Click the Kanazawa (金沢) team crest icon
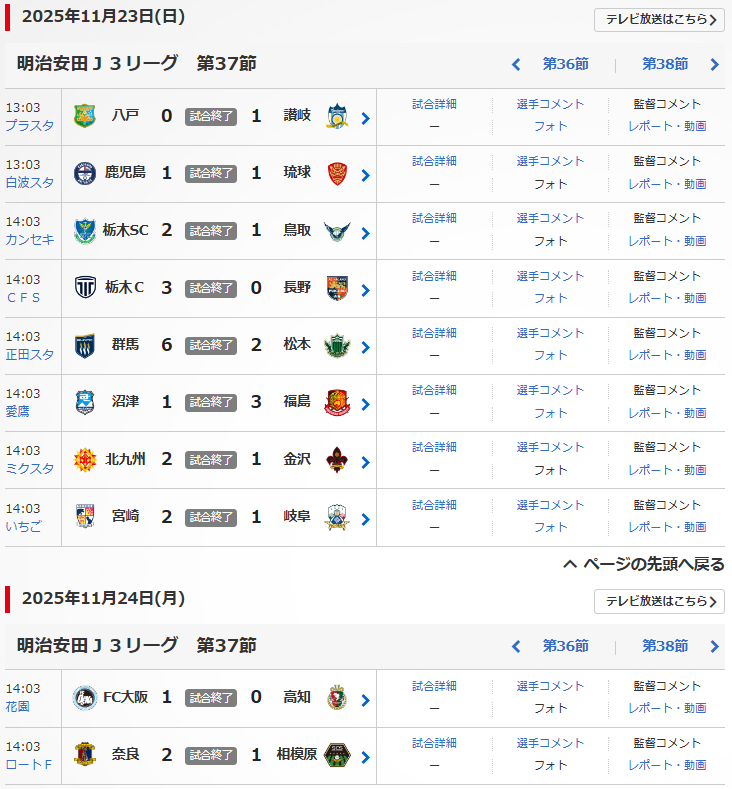Viewport: 732px width, 789px height. (x=335, y=460)
